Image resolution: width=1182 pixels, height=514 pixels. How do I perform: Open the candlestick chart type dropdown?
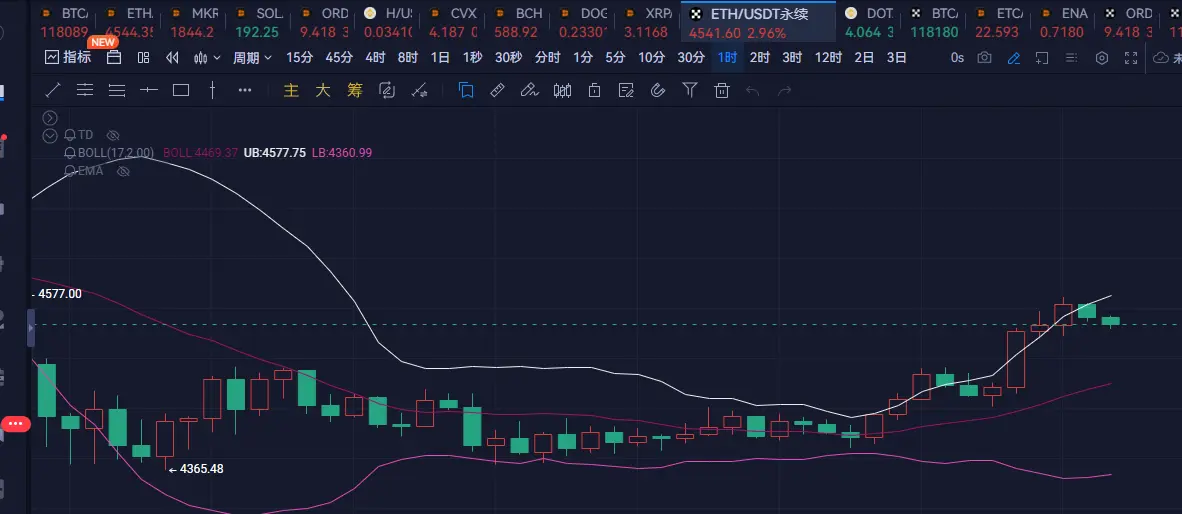click(x=207, y=57)
